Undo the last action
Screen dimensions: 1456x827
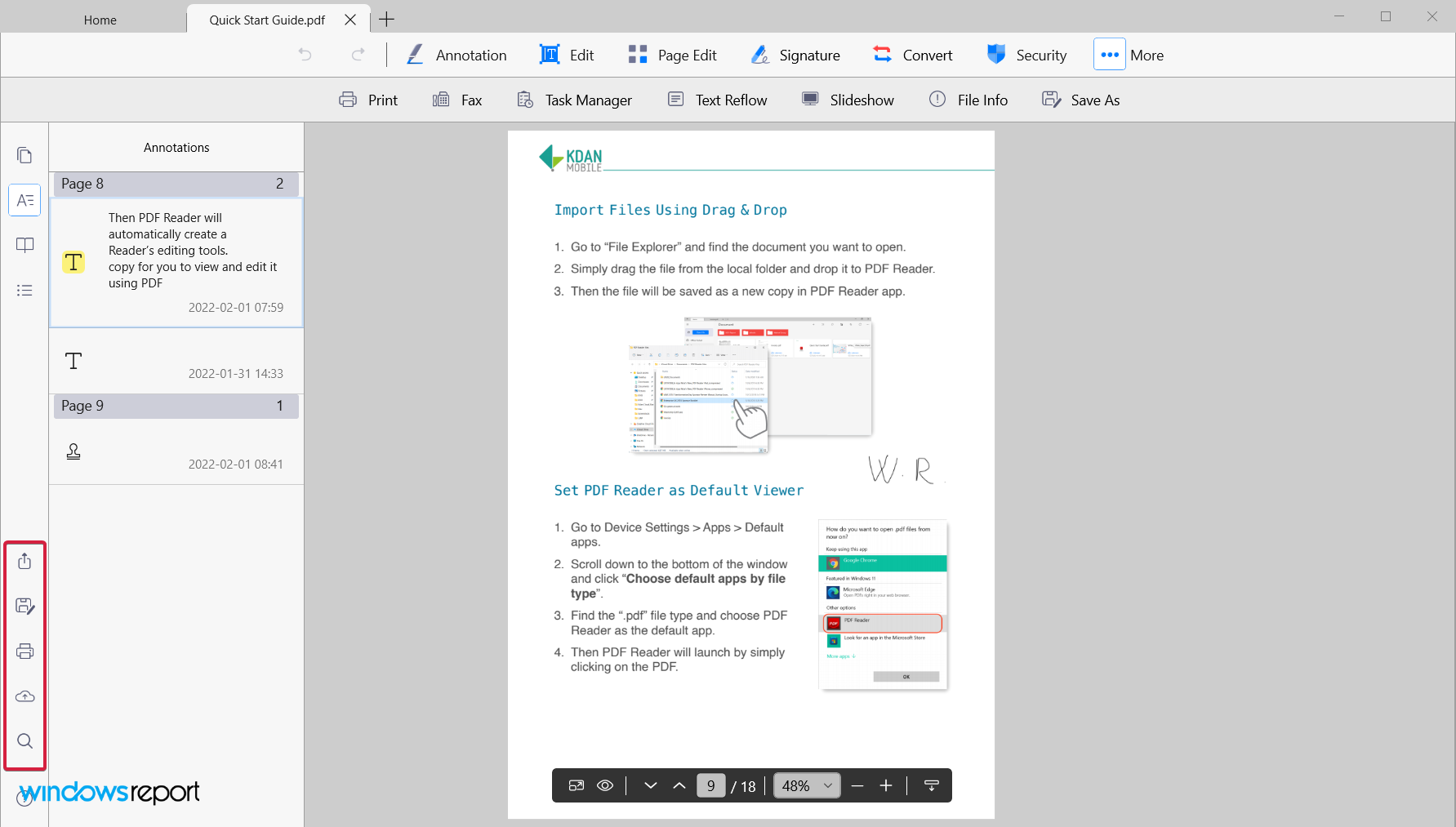point(305,55)
